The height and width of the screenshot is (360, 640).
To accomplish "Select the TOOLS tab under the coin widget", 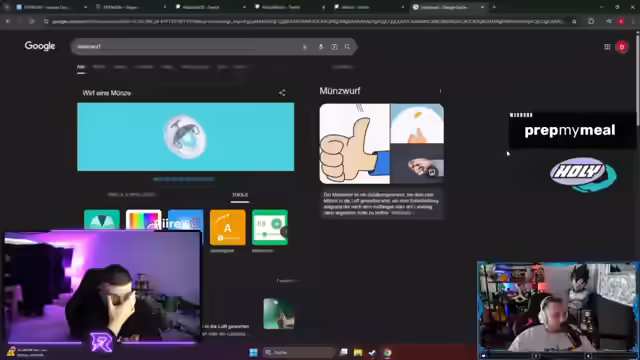I will pos(240,195).
